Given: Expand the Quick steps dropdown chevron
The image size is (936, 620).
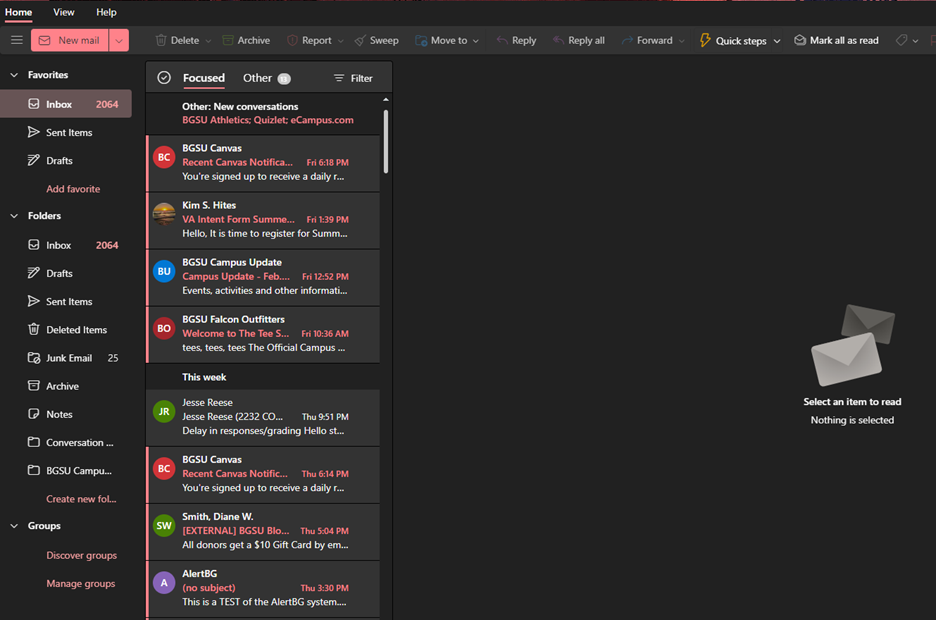Looking at the screenshot, I should tap(777, 41).
